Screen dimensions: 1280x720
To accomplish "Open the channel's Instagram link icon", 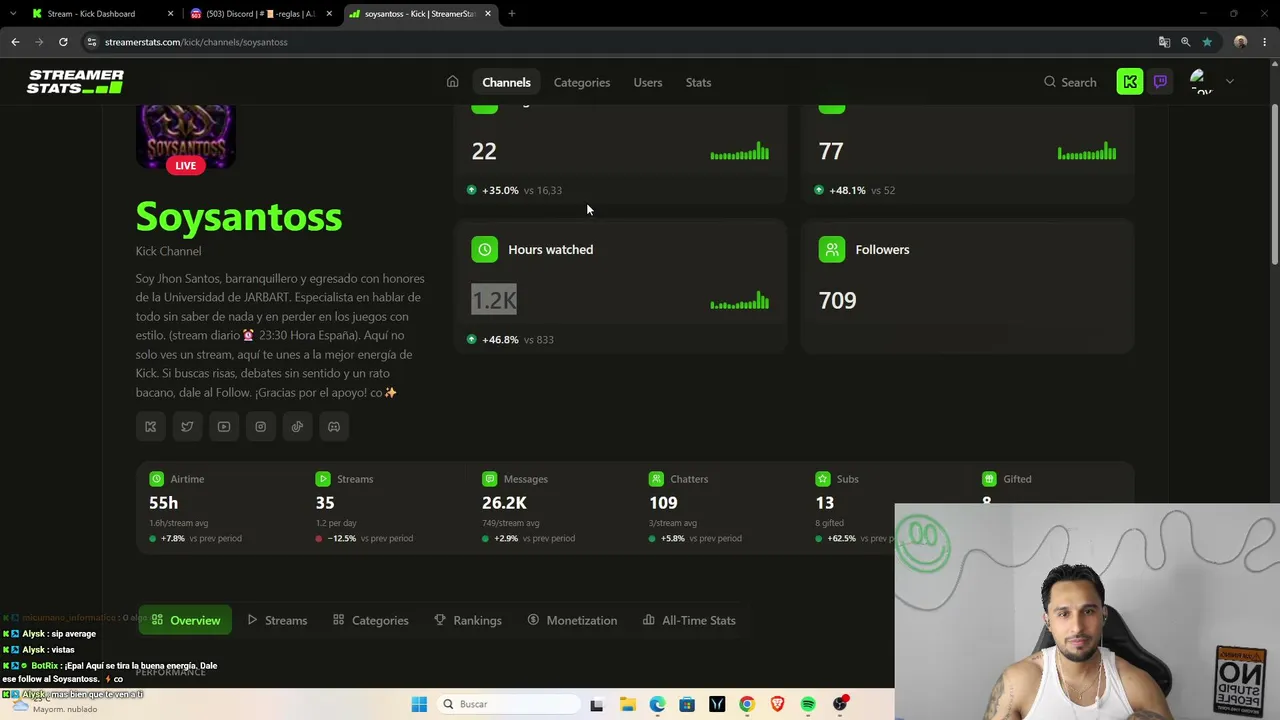I will tap(260, 427).
